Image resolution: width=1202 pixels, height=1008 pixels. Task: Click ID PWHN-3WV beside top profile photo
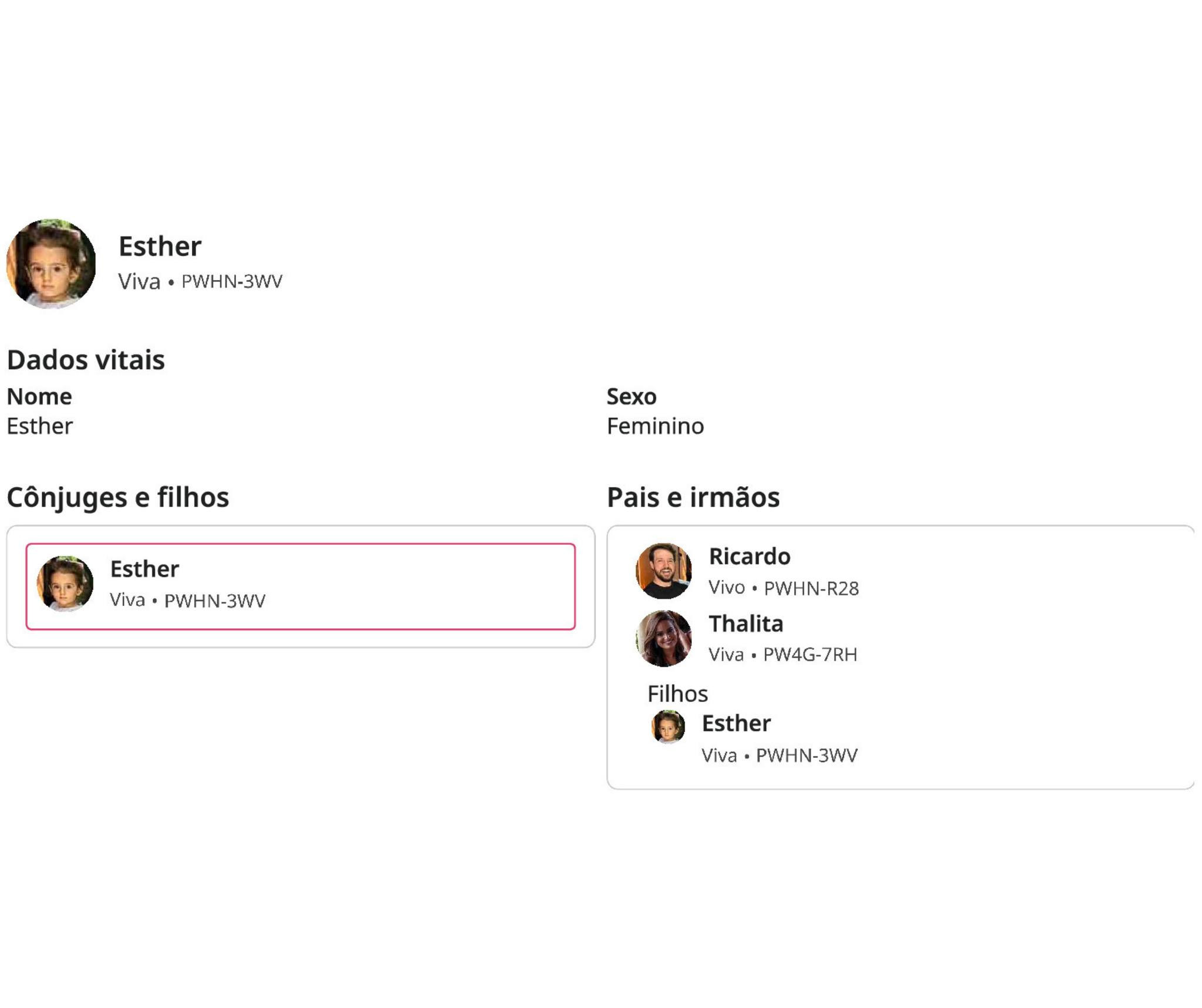tap(232, 282)
